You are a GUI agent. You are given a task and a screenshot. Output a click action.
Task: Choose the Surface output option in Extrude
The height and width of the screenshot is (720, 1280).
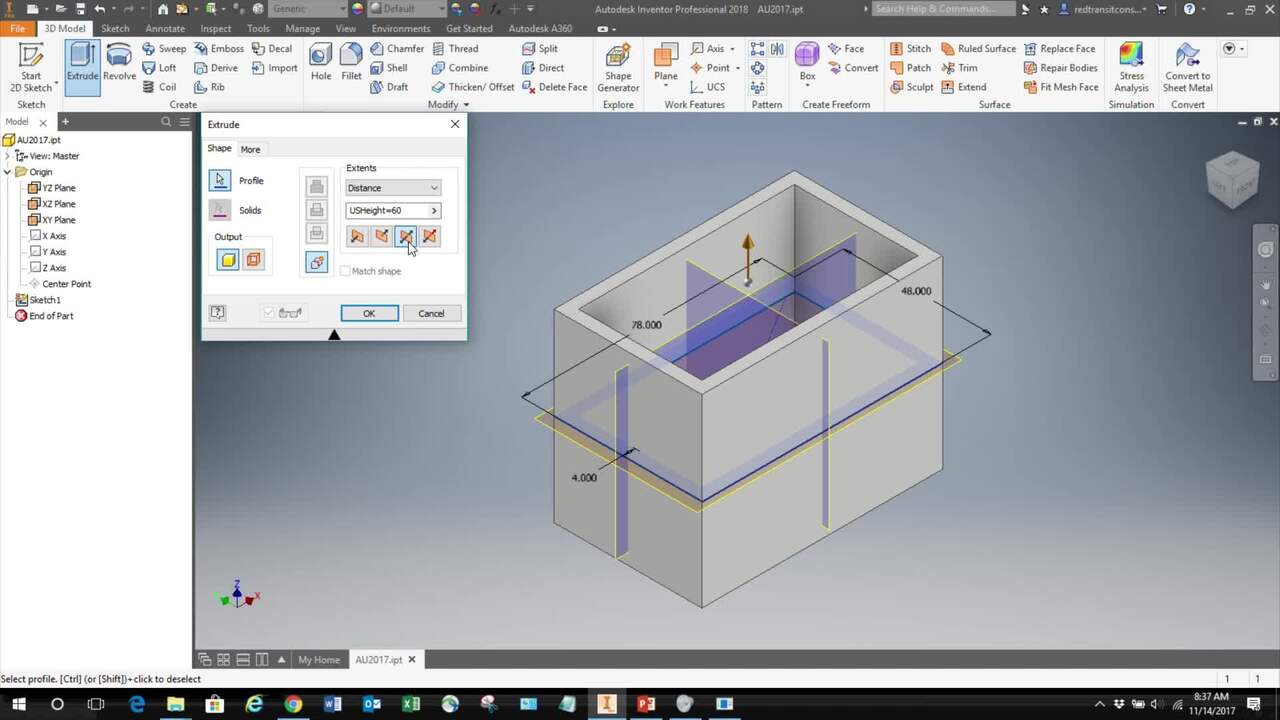[x=253, y=259]
